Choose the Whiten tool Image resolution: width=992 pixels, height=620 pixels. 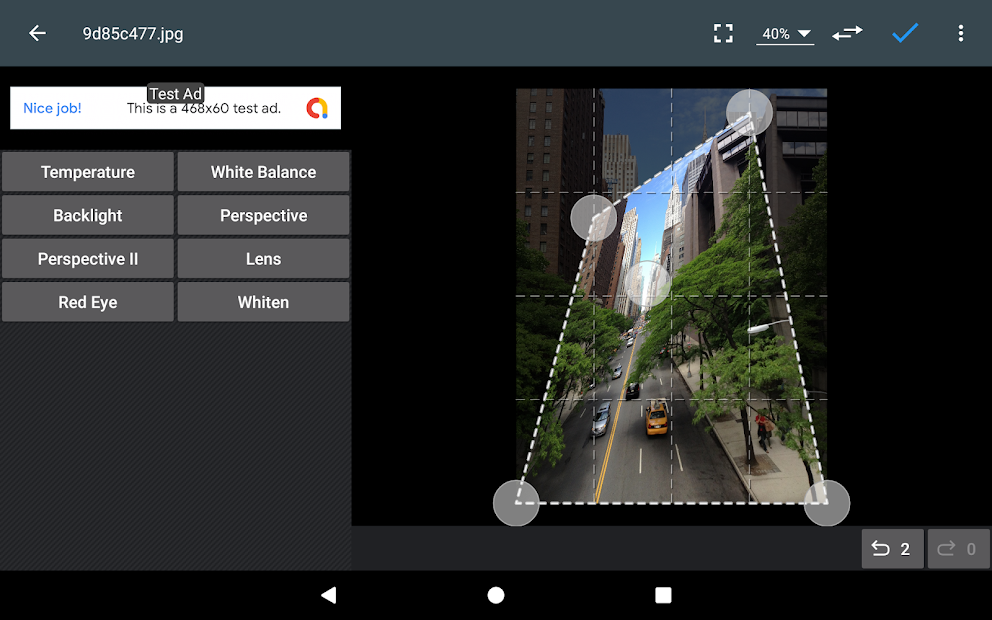point(263,301)
